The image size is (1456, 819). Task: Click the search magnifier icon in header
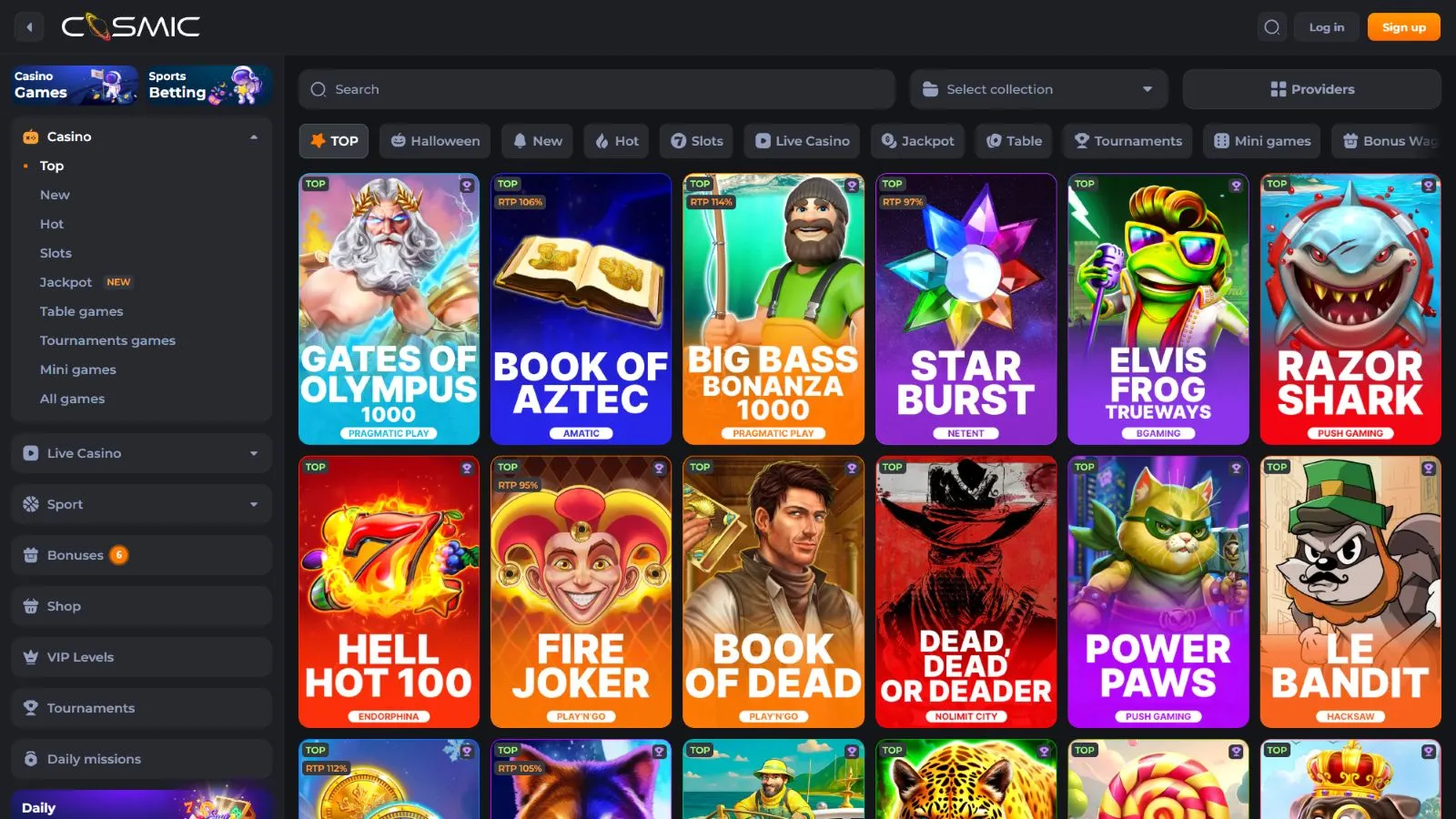[1271, 27]
